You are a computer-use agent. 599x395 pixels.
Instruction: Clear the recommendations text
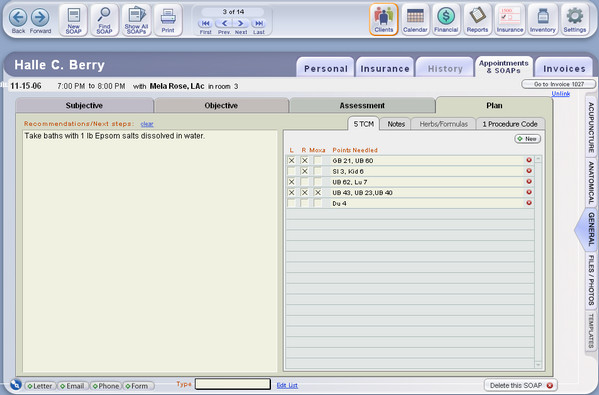[x=147, y=124]
